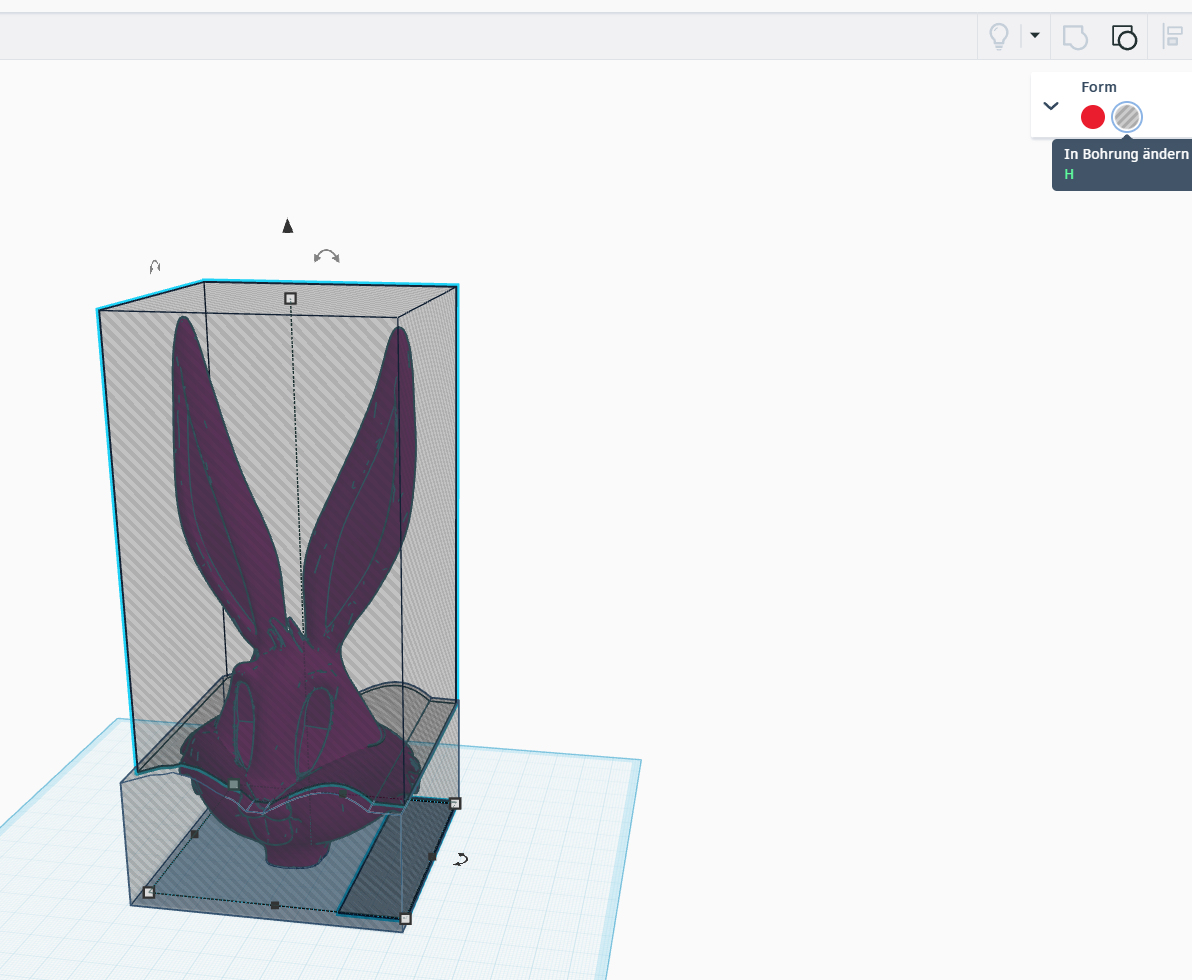Open the dropdown arrow beside the lightbulb

click(x=1035, y=35)
